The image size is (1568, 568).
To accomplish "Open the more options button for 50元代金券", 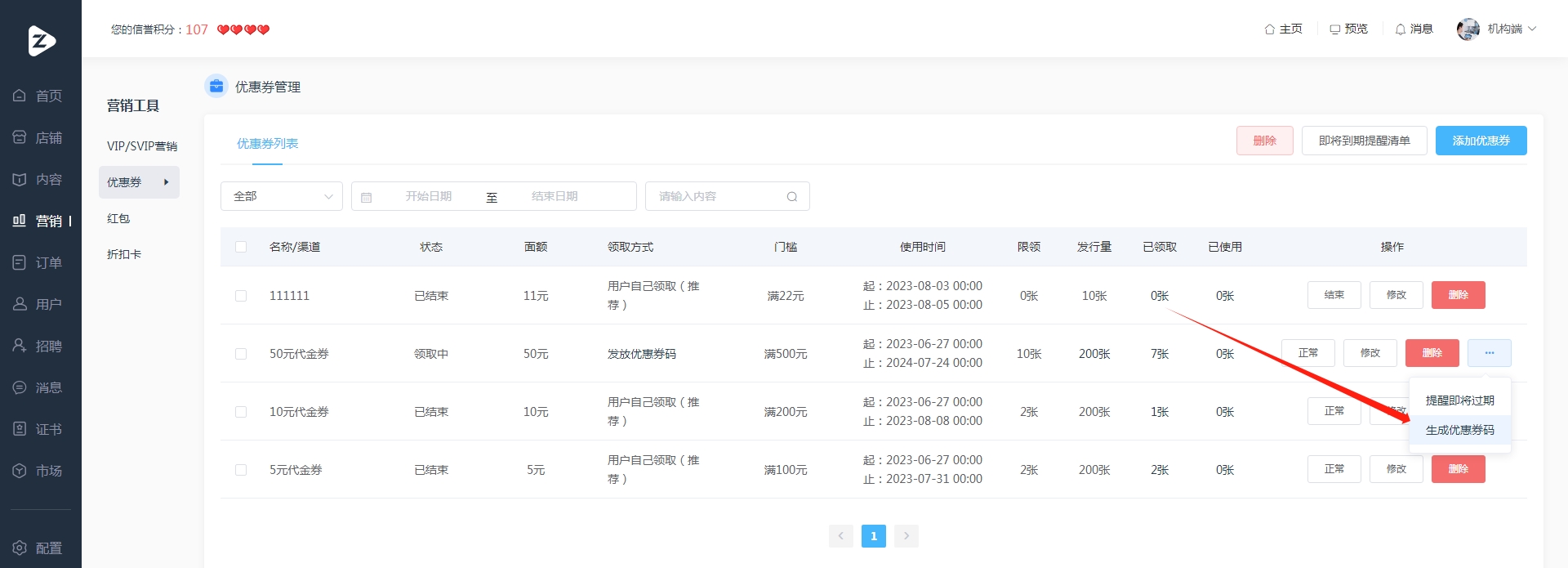I will pyautogui.click(x=1490, y=353).
